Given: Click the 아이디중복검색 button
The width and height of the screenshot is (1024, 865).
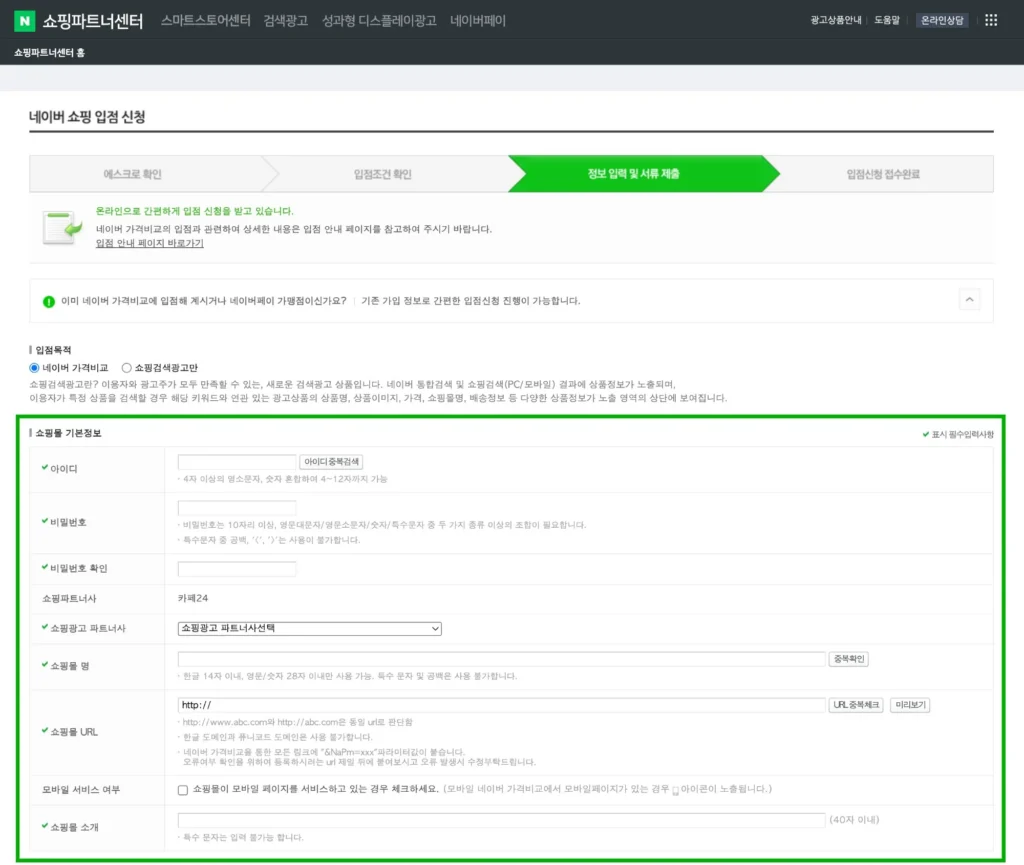Looking at the screenshot, I should tap(332, 462).
